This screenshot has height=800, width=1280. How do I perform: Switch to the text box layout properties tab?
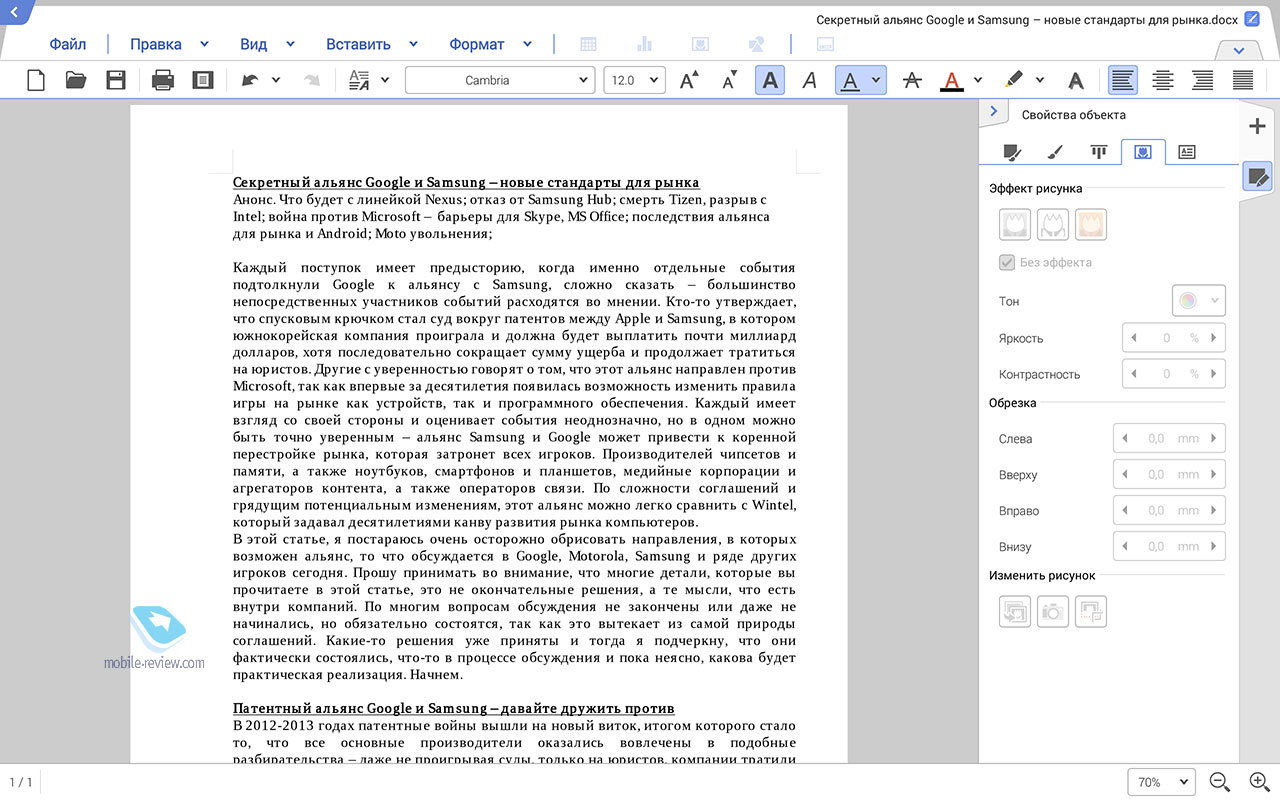[x=1186, y=152]
